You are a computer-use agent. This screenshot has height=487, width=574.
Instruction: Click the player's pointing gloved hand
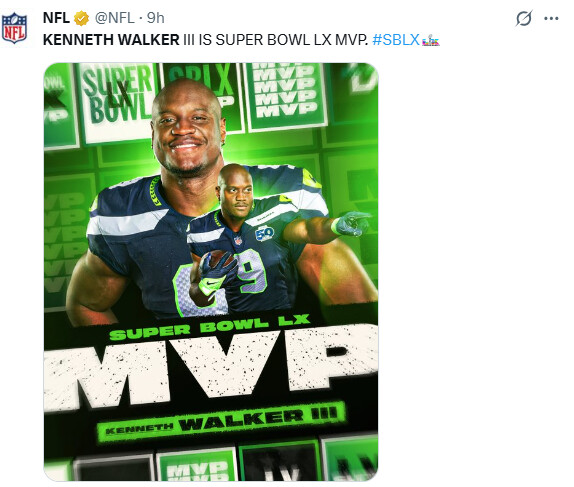click(x=351, y=223)
